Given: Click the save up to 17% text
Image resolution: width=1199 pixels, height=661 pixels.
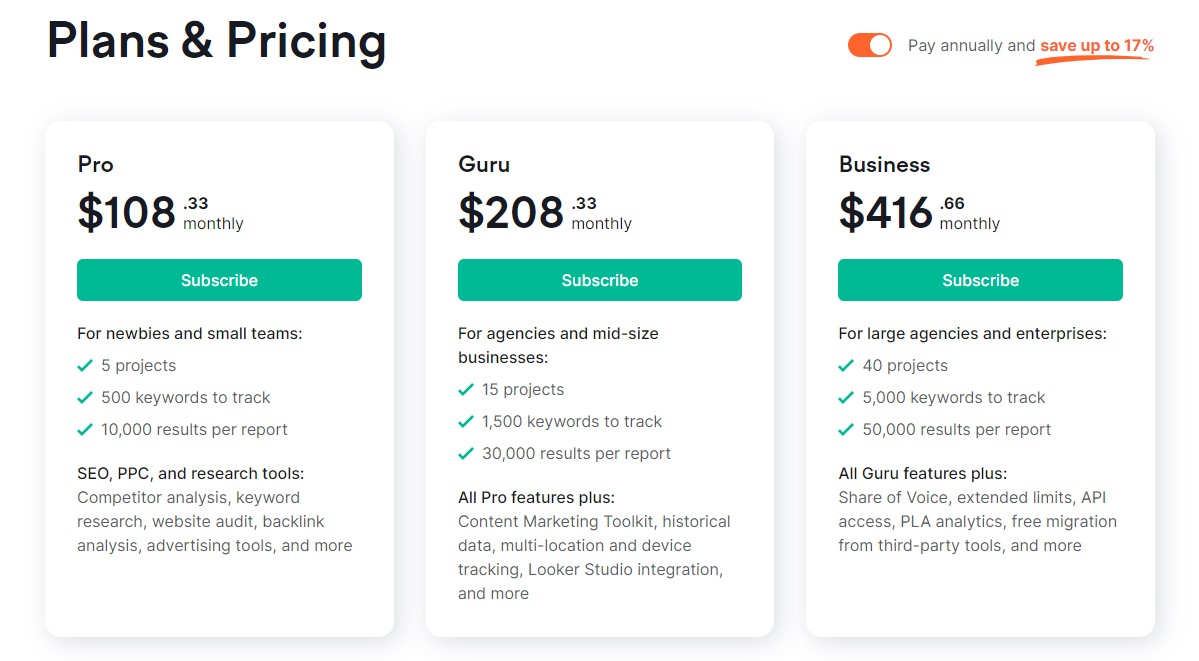Looking at the screenshot, I should (1096, 46).
